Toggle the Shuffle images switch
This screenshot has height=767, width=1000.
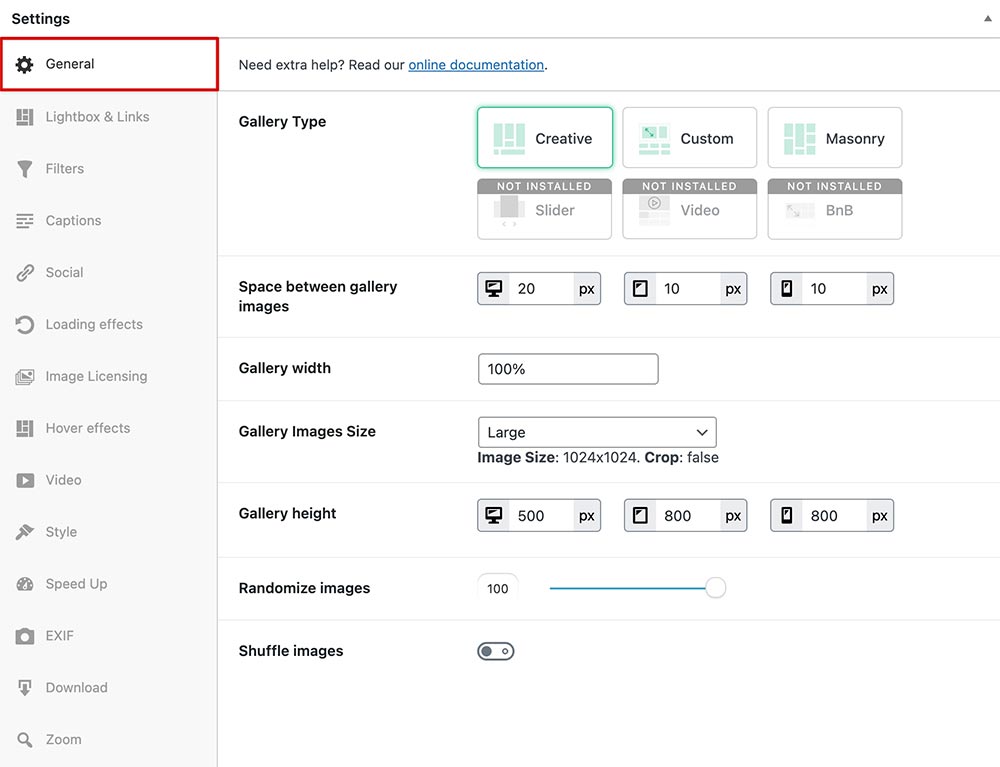tap(496, 651)
